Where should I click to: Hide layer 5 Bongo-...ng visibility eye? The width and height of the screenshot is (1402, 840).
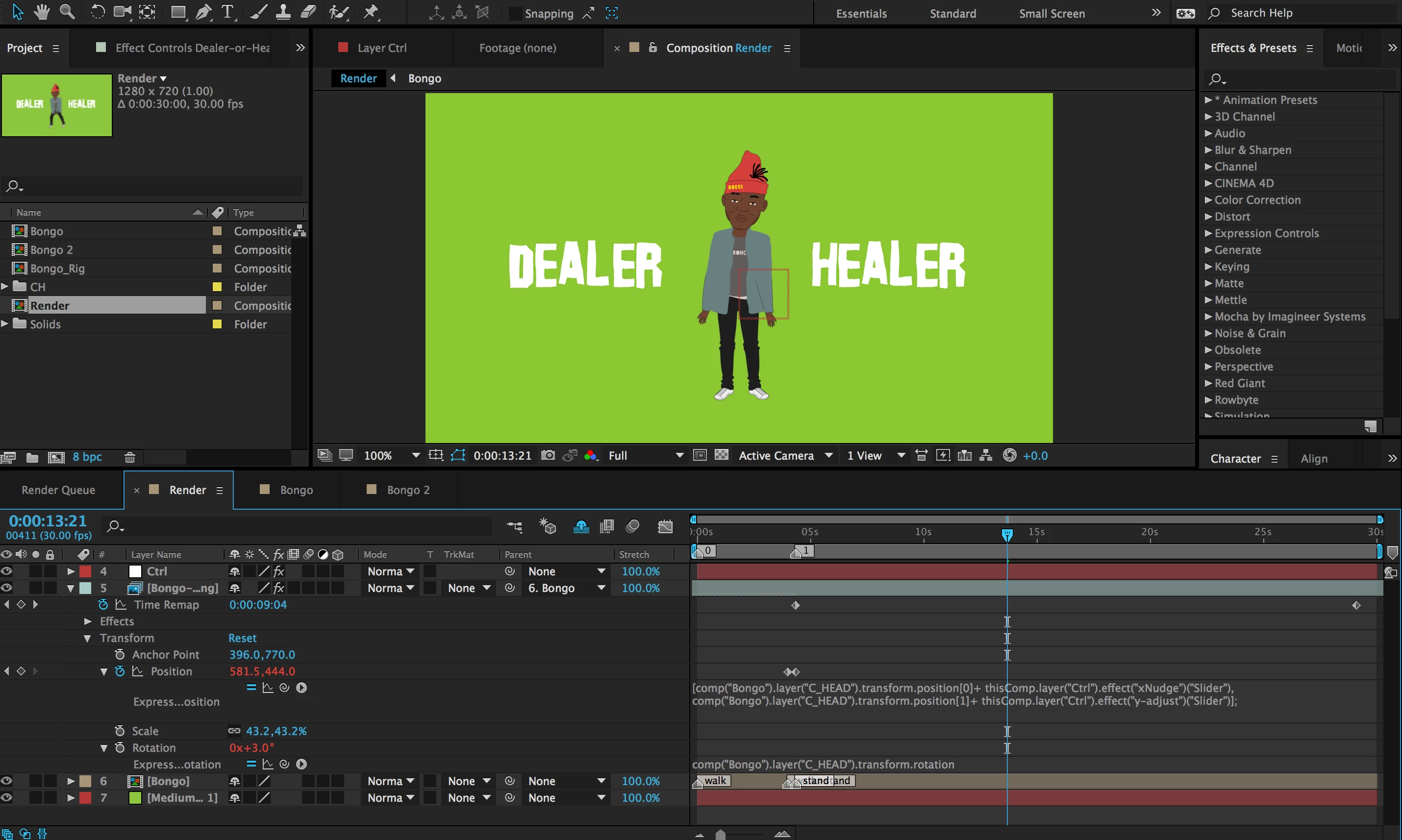click(6, 588)
